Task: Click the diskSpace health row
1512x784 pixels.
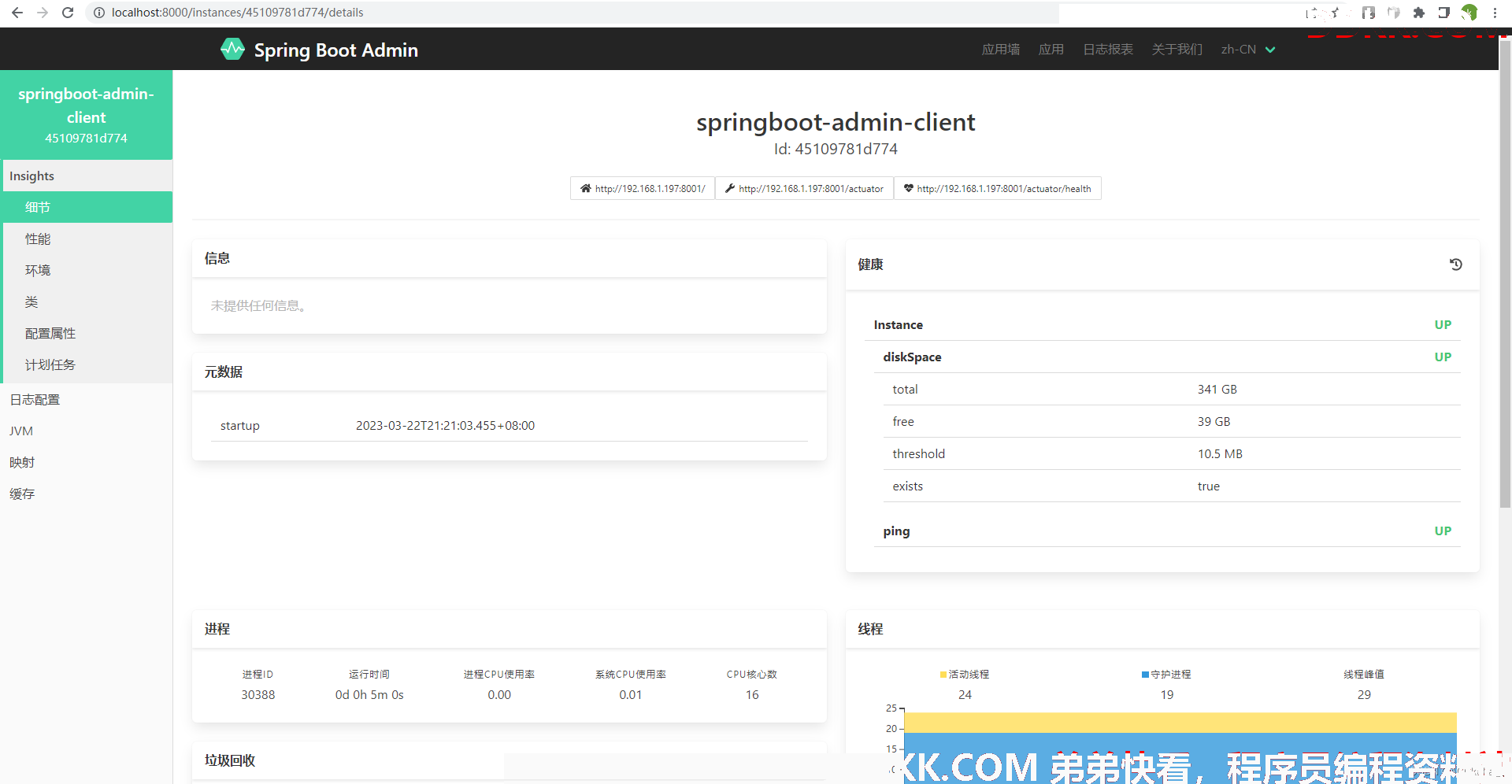Action: (1167, 357)
